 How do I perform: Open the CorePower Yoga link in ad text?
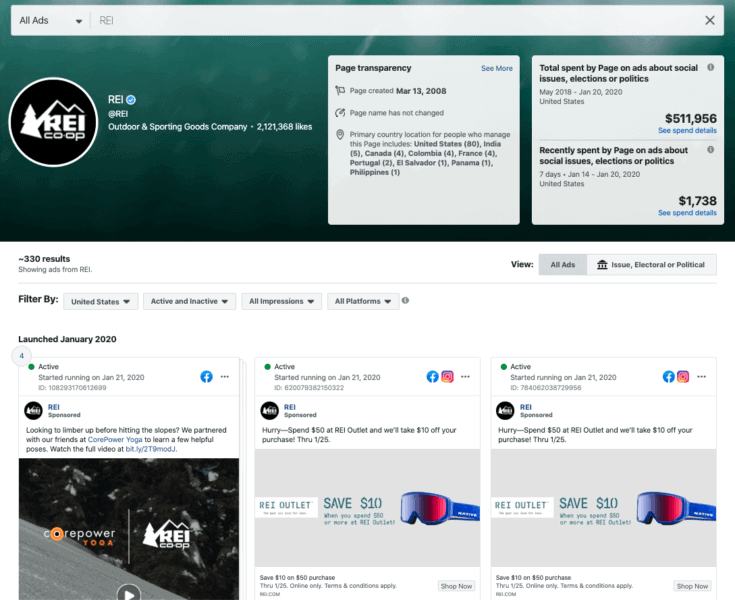tap(115, 439)
